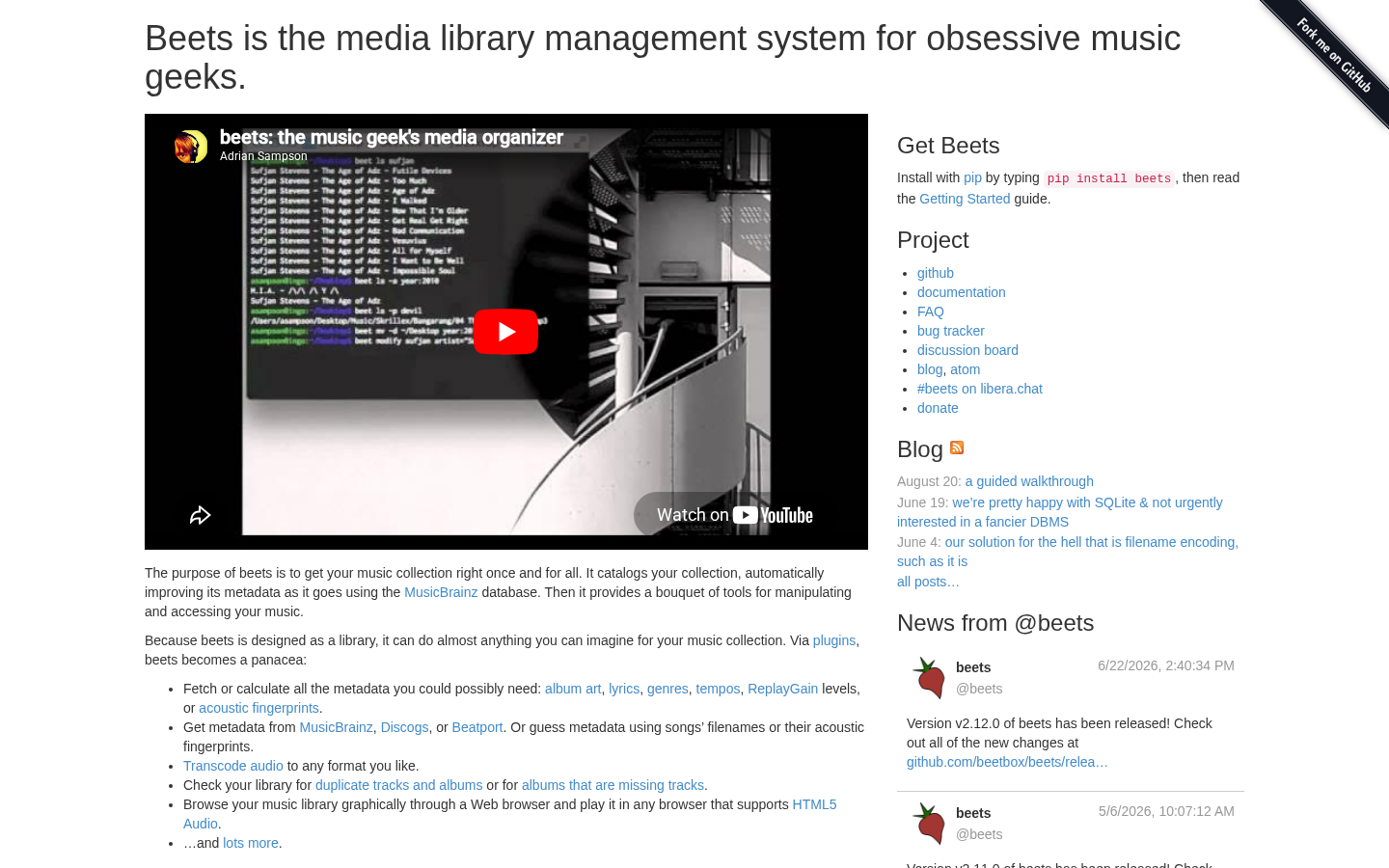Open the Blog RSS feed icon

coord(957,448)
